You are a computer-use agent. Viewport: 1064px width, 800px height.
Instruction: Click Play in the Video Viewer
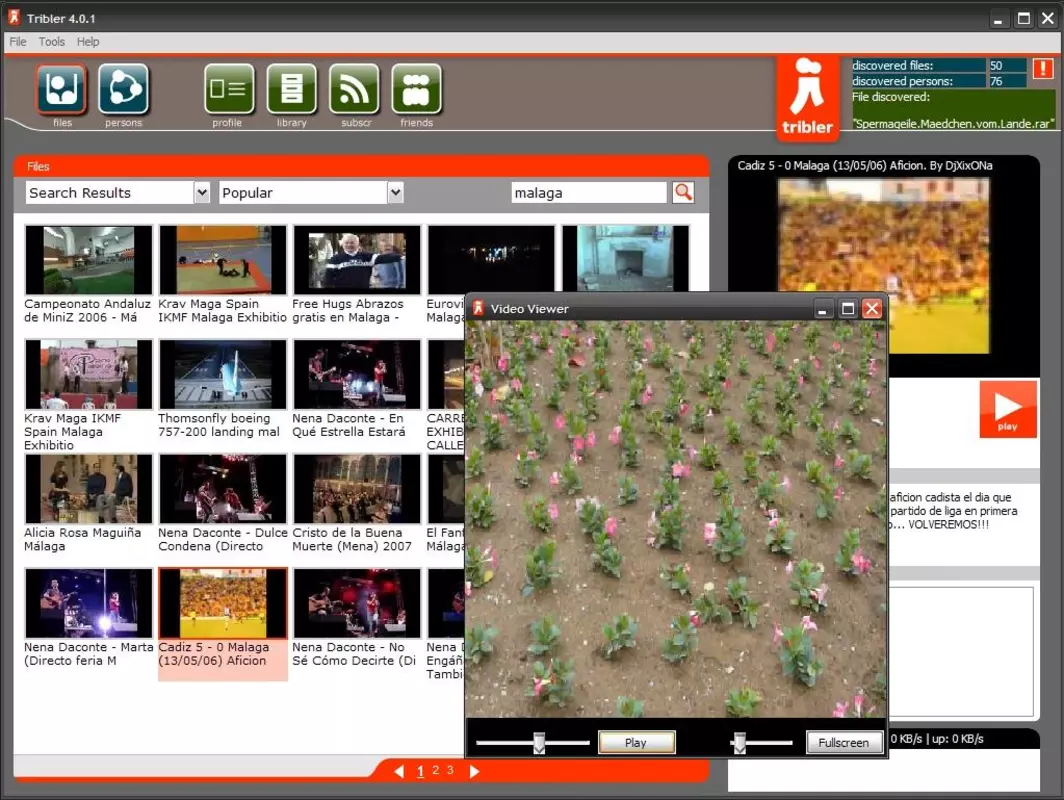(x=636, y=742)
